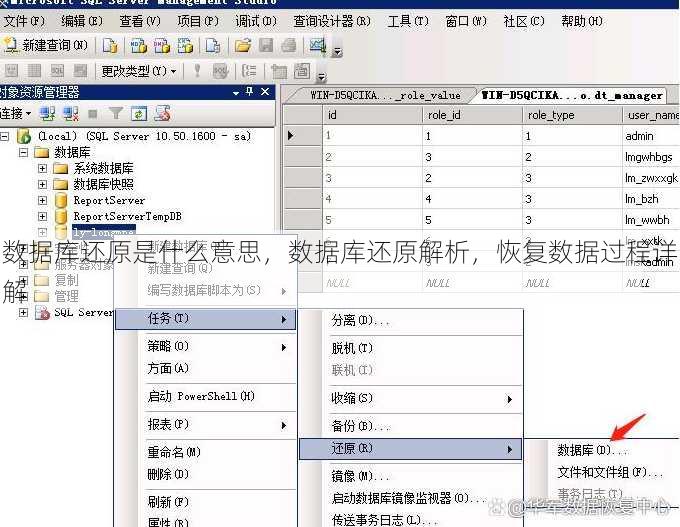This screenshot has width=680, height=527.
Task: Open the 工具(T) menu
Action: (408, 21)
